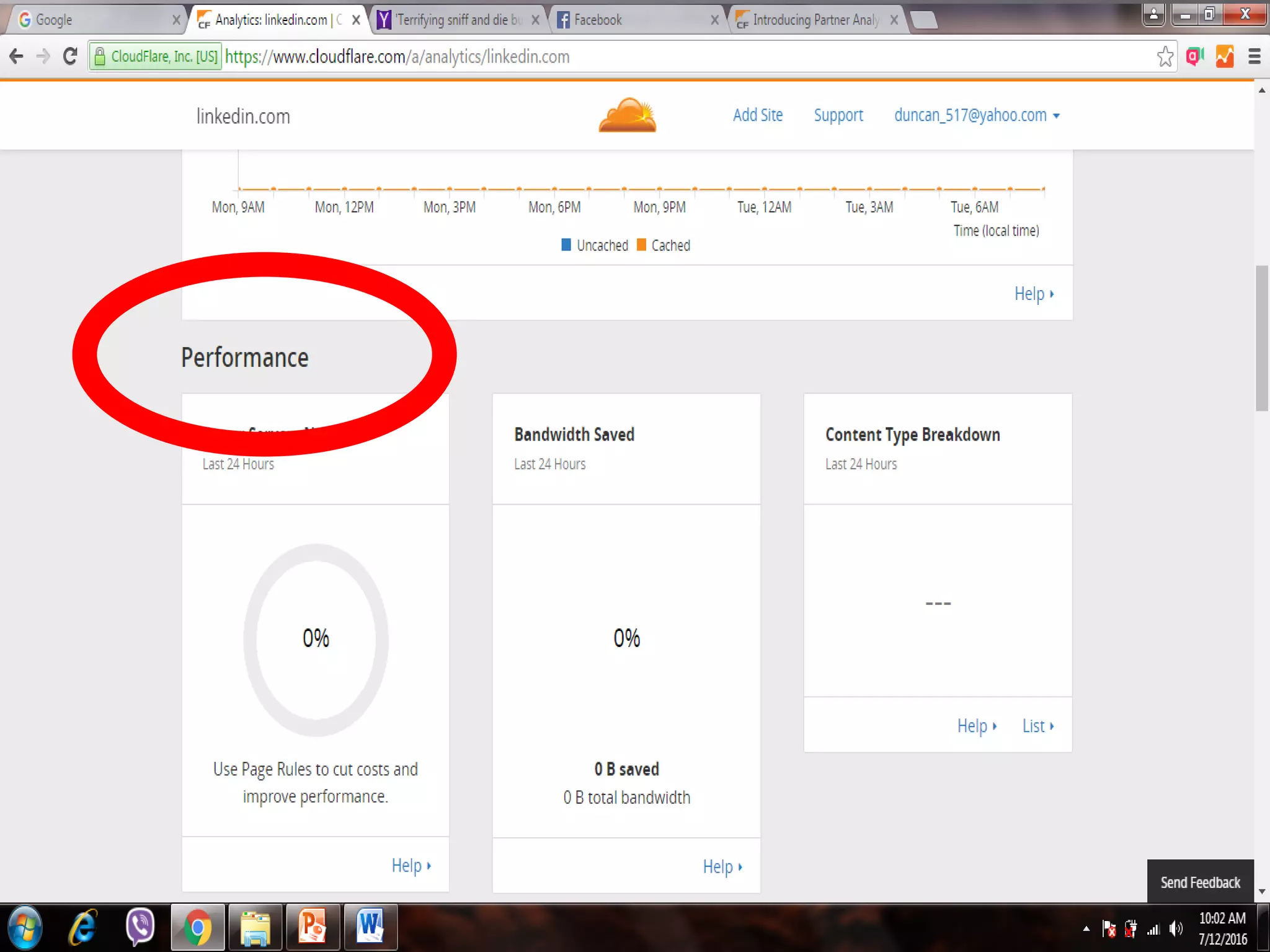Viewport: 1270px width, 952px height.
Task: Click the Add Site link
Action: [757, 115]
